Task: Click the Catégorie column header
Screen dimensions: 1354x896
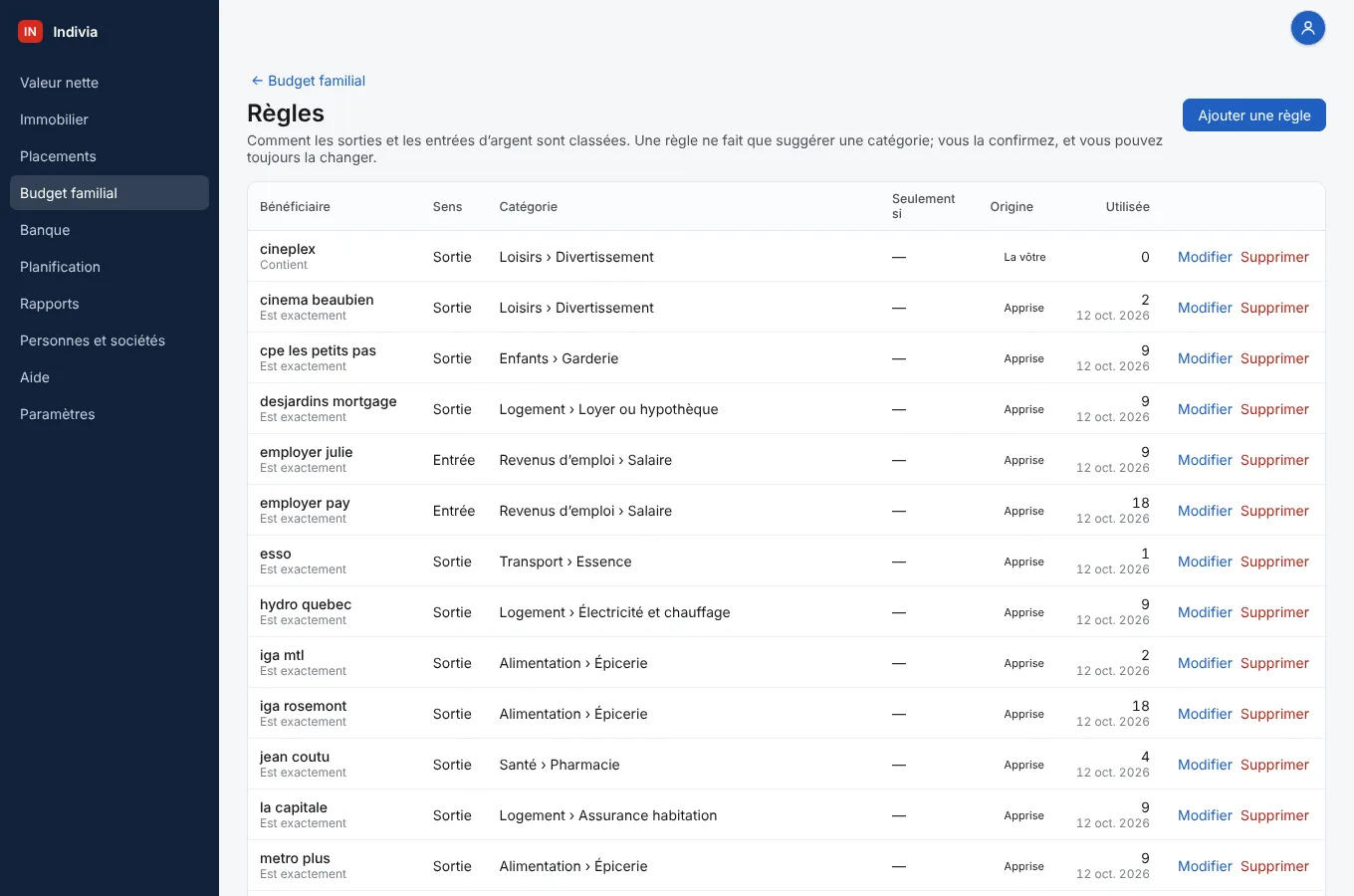Action: pyautogui.click(x=528, y=207)
